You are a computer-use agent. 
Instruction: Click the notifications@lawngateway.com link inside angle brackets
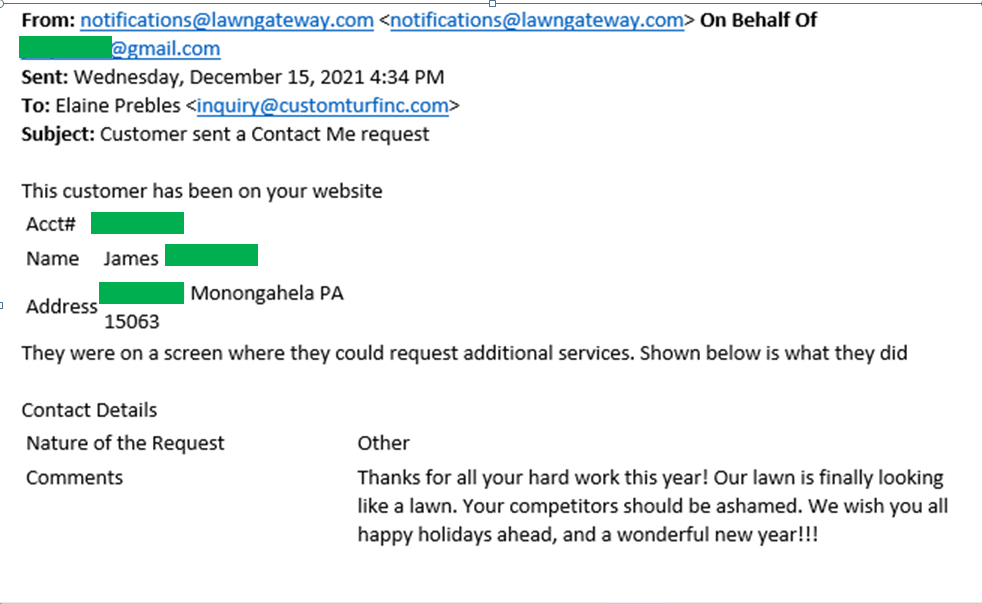click(x=537, y=20)
